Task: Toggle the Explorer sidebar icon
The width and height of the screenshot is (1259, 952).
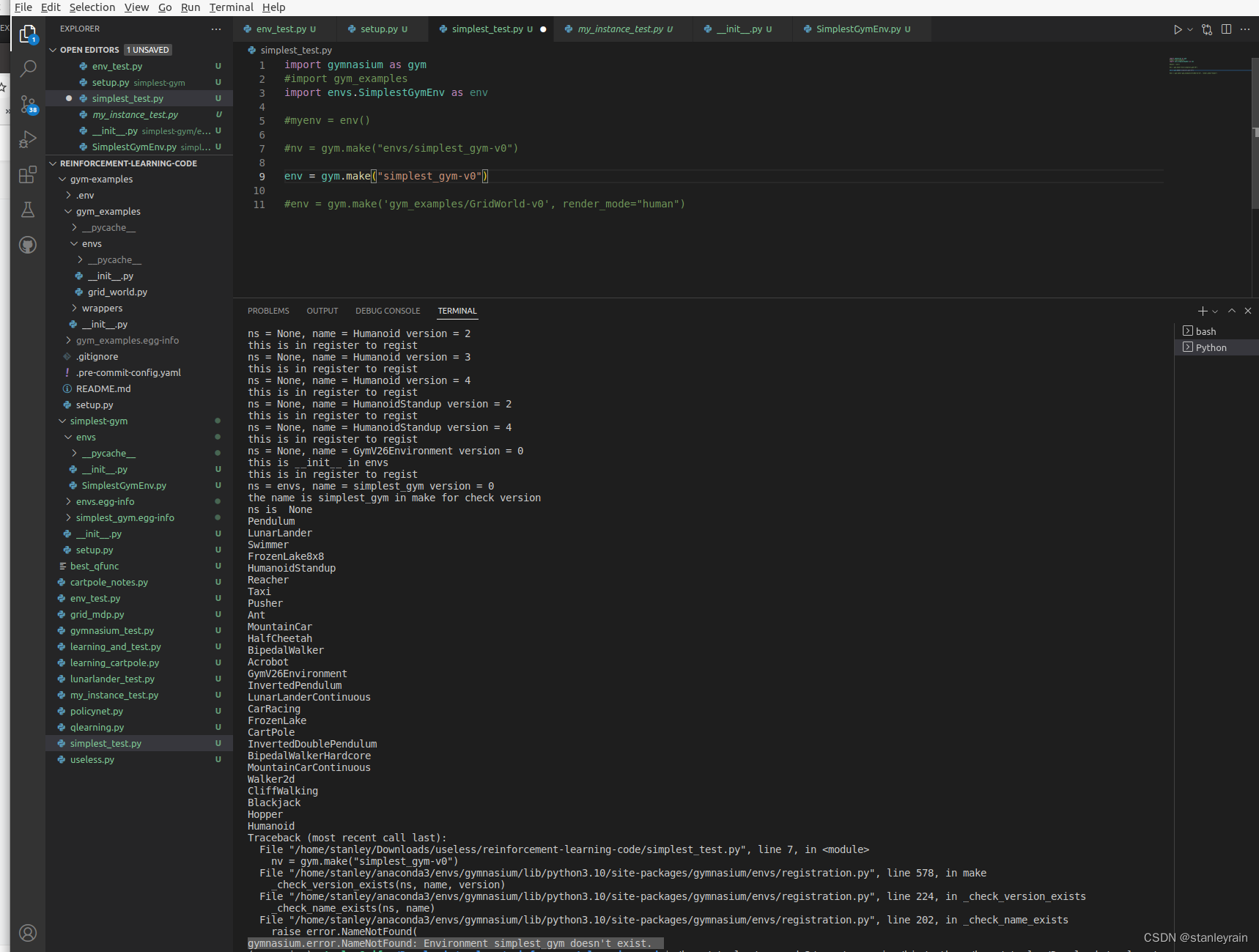Action: (x=28, y=33)
